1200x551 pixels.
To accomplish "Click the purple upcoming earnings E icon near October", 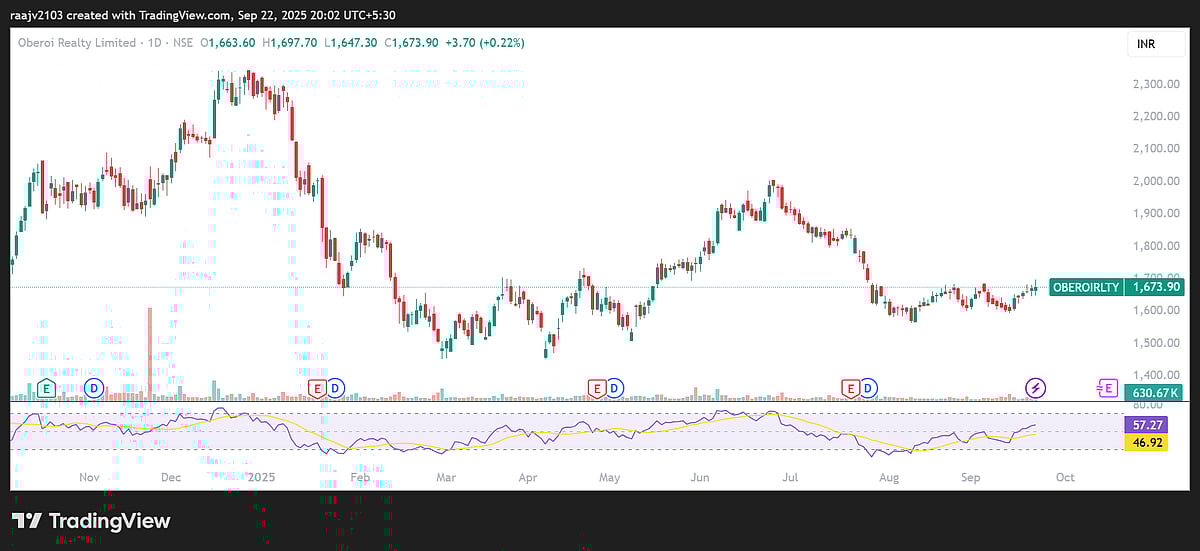I will pos(1106,387).
